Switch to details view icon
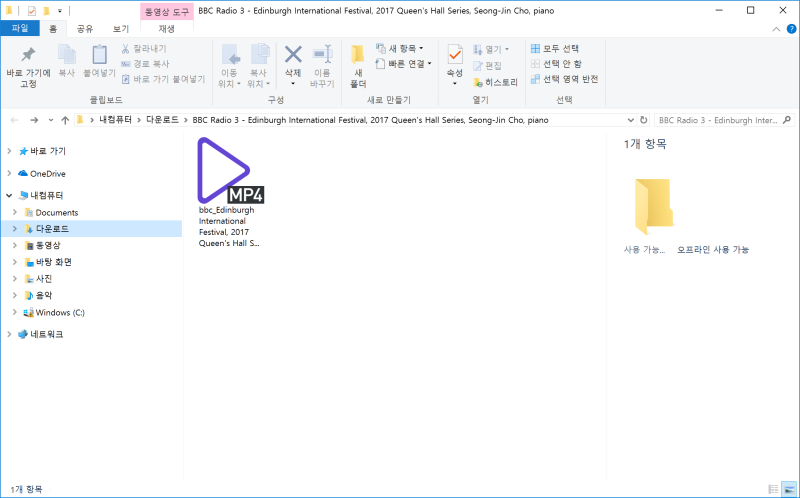Screen dimensions: 800x498 click(773, 489)
